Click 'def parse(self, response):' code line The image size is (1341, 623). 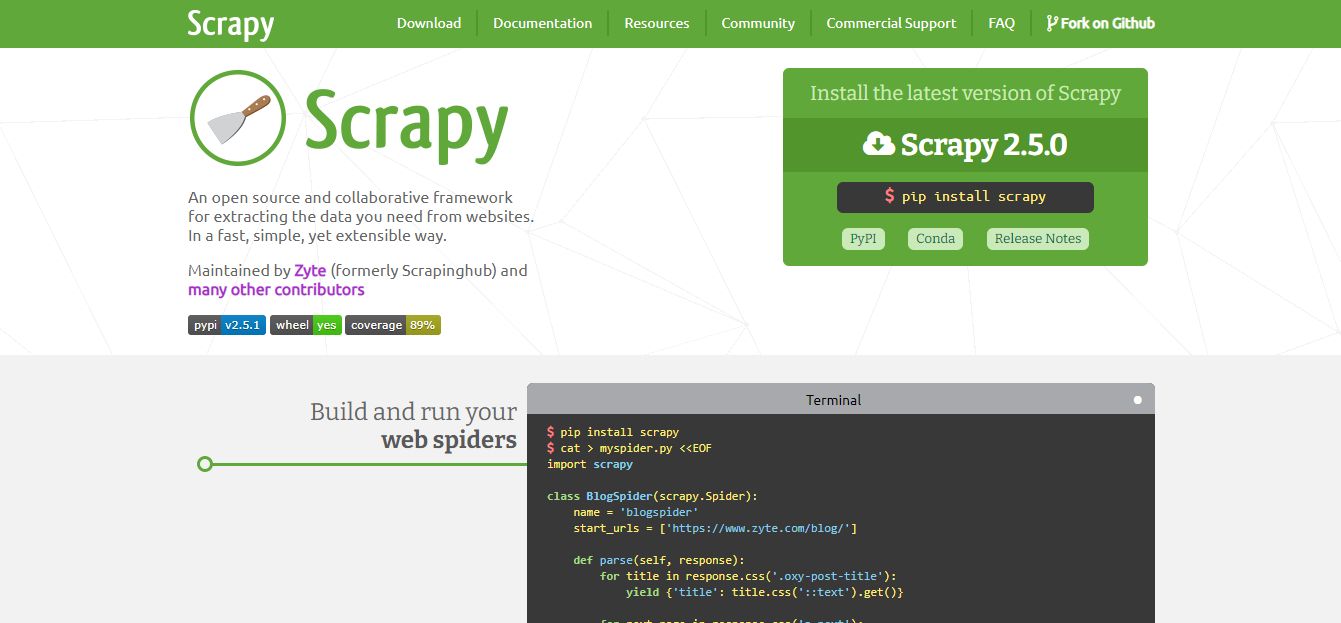point(659,560)
